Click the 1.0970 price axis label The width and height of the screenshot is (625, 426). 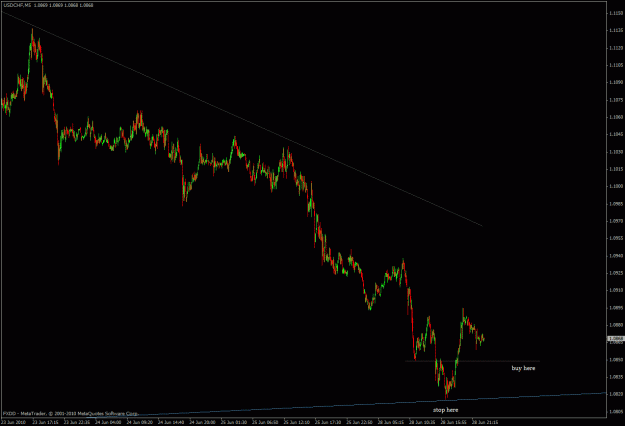tap(616, 221)
